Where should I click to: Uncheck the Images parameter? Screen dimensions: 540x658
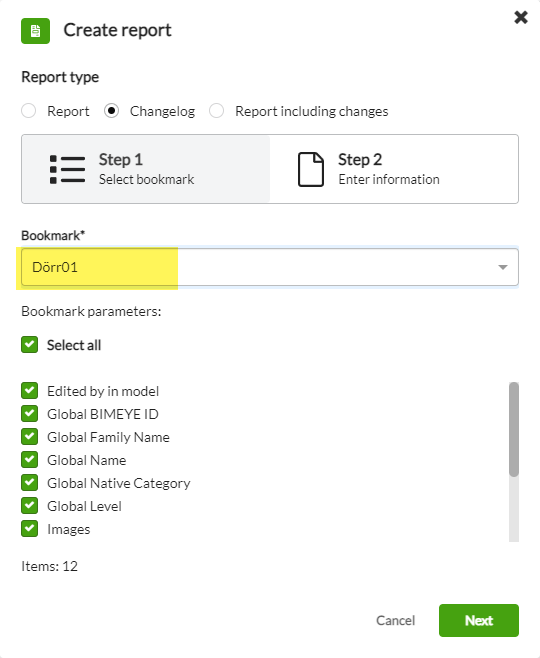click(x=29, y=529)
